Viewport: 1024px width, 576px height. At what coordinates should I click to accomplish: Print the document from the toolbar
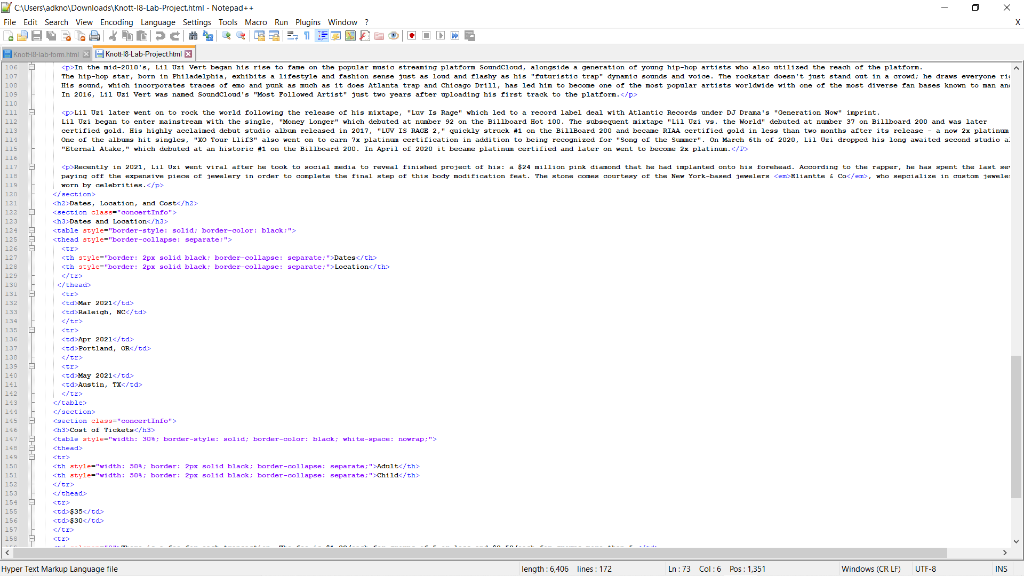tap(95, 36)
